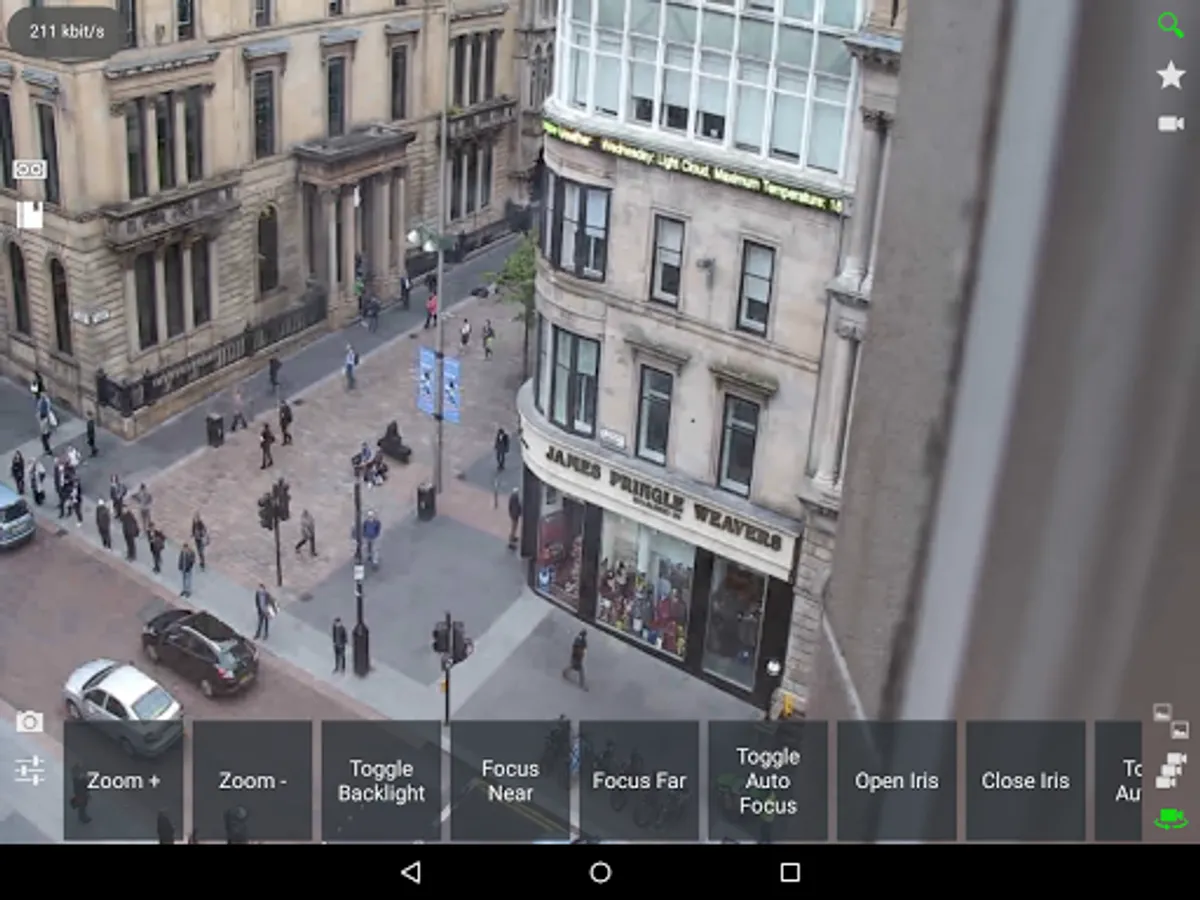Tap the green PTZ camera rotate icon
Image resolution: width=1200 pixels, height=900 pixels.
click(1170, 819)
